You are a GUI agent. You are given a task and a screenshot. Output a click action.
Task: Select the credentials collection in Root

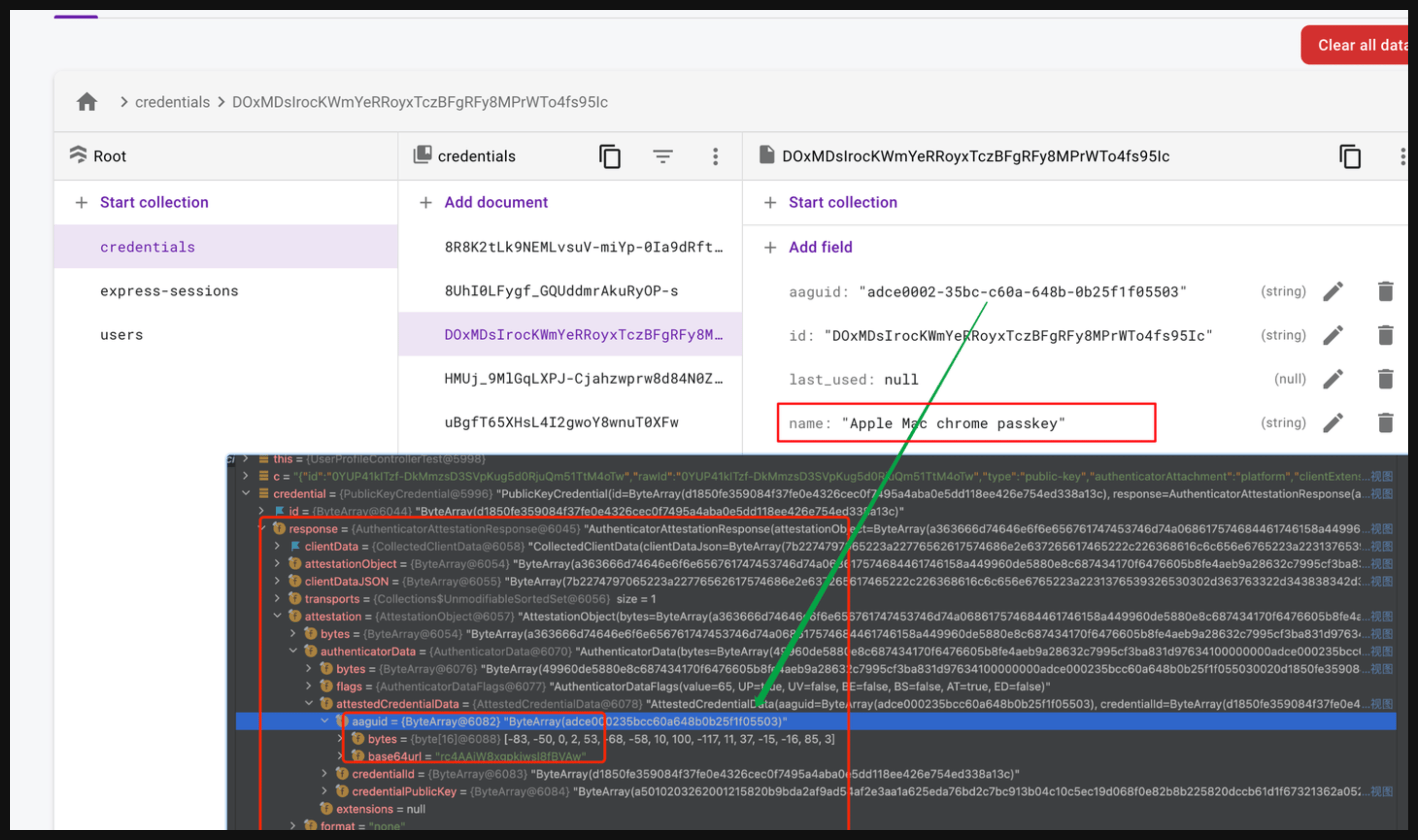click(226, 247)
